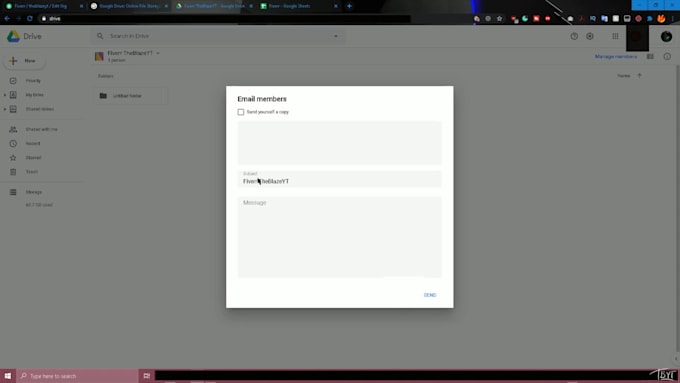
Task: Click the orange flame extension icon
Action: 661,19
